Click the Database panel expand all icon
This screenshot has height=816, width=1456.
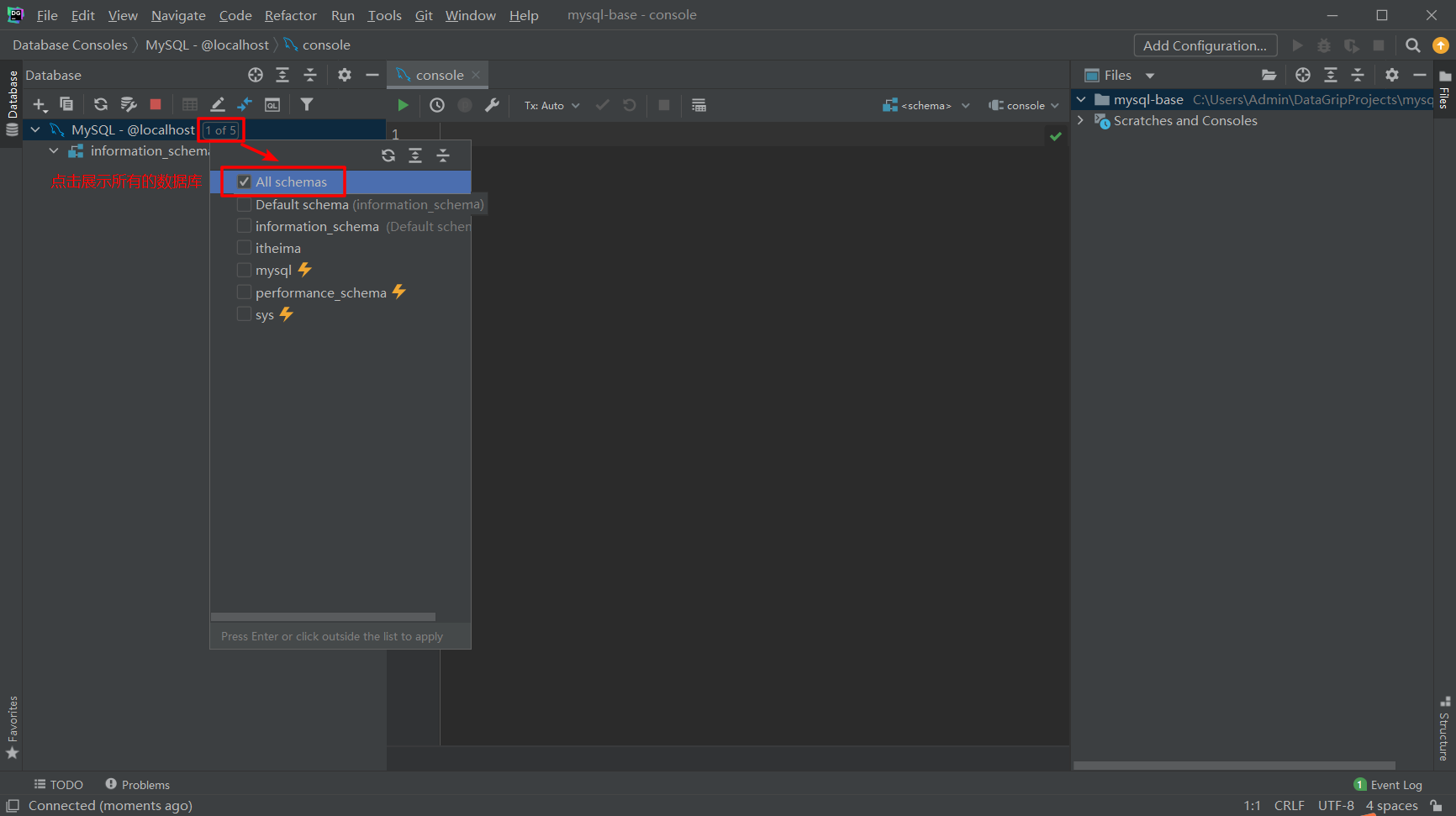click(282, 75)
